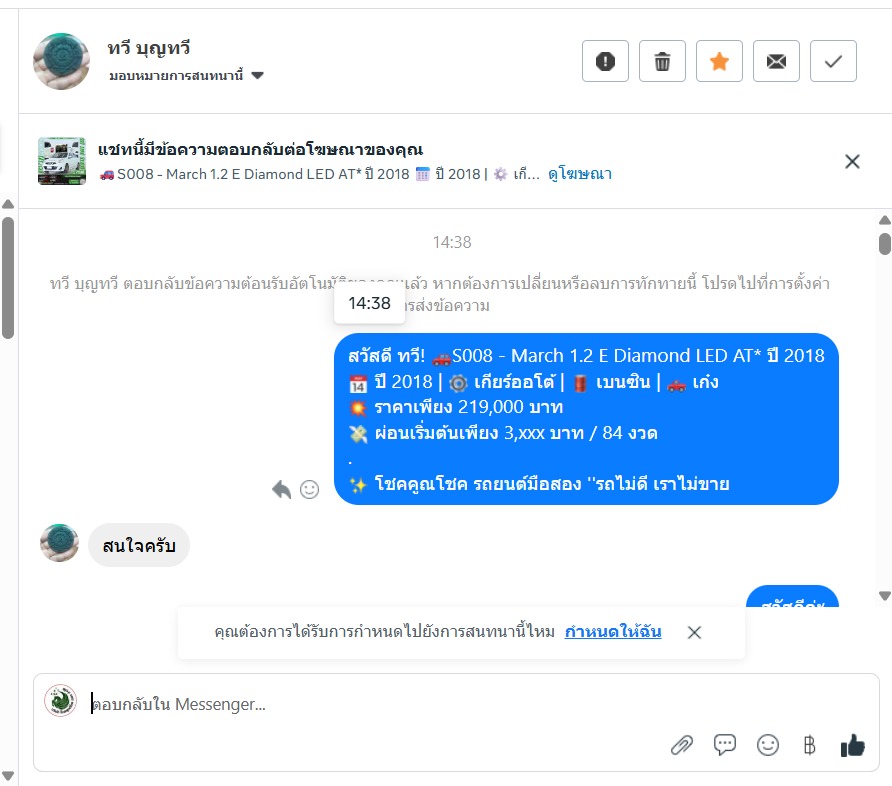Open the ดูโฆษณา ad link

click(580, 173)
